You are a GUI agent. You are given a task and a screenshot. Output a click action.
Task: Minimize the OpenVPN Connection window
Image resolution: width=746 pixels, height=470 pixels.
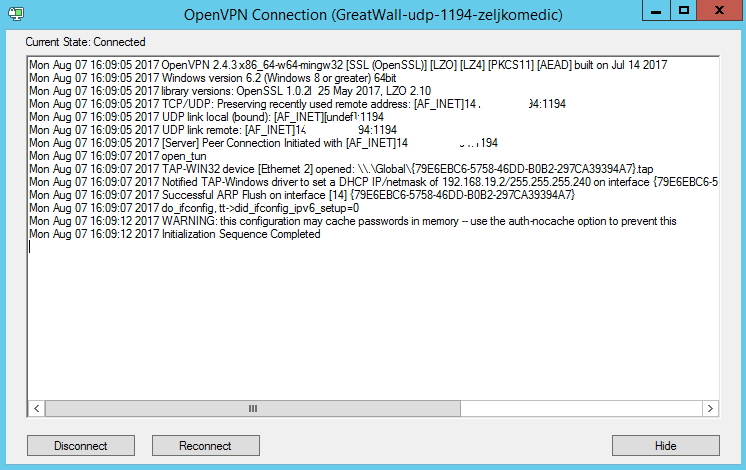pos(656,10)
